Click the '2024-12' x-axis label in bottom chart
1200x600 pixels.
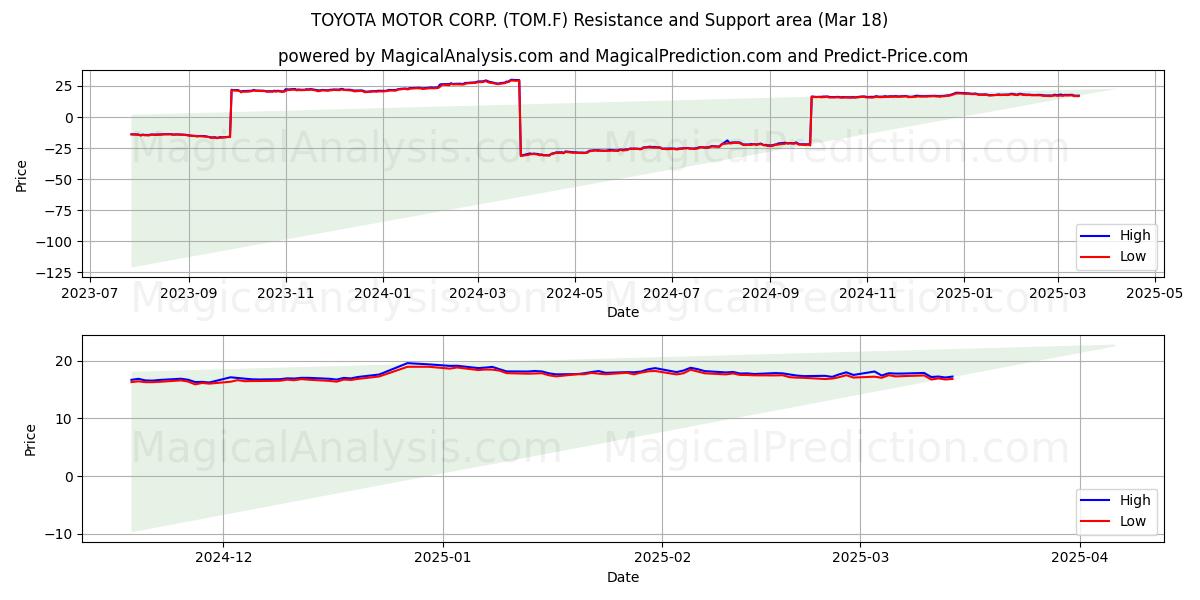pyautogui.click(x=223, y=559)
